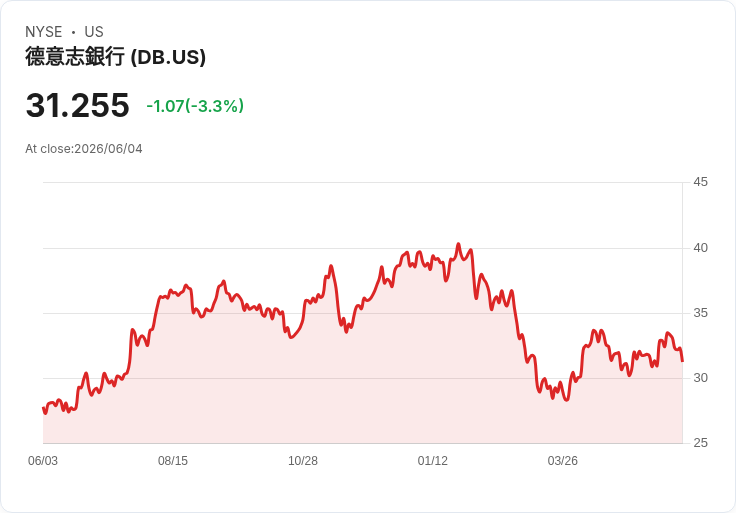Click the NYSE exchange label

click(44, 32)
